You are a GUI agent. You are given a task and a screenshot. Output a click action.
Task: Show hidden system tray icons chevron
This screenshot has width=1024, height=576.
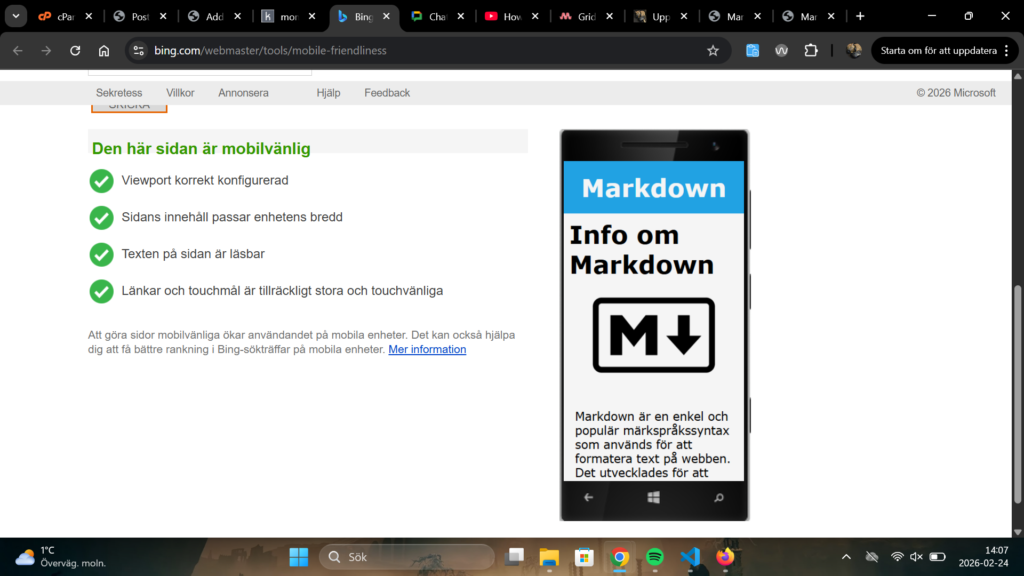coord(846,557)
